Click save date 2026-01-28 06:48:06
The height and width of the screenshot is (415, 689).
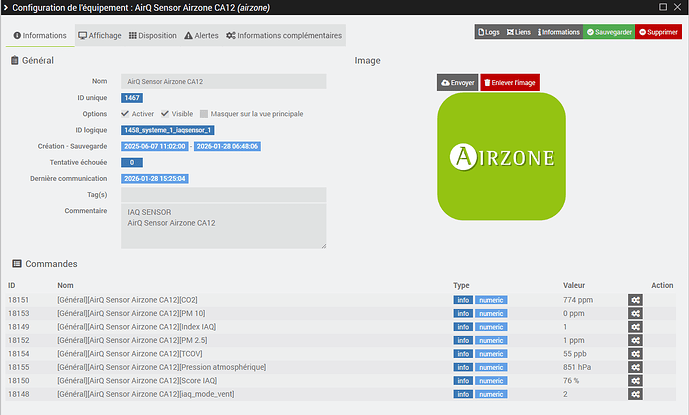227,146
